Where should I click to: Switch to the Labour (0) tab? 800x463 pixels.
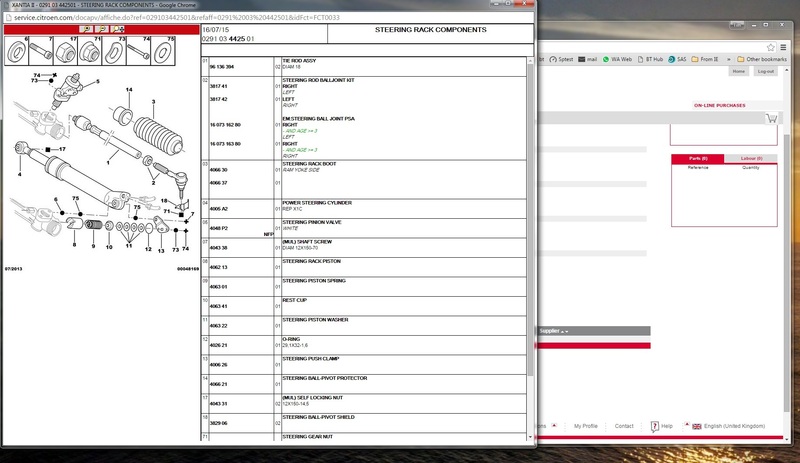[x=751, y=159]
